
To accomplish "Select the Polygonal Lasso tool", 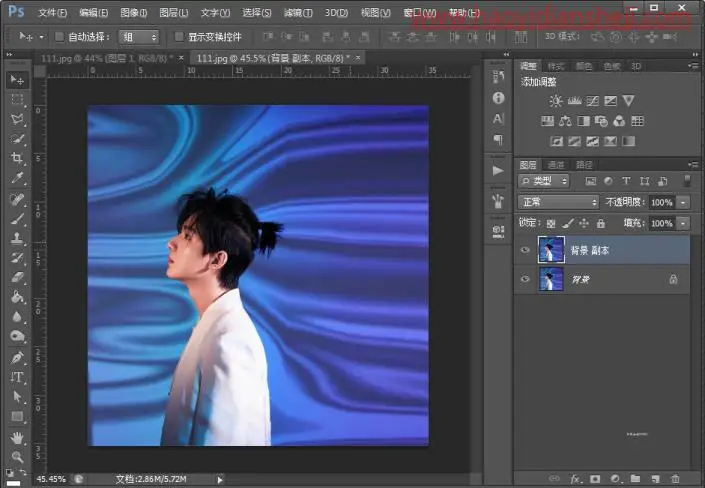I will pos(17,119).
